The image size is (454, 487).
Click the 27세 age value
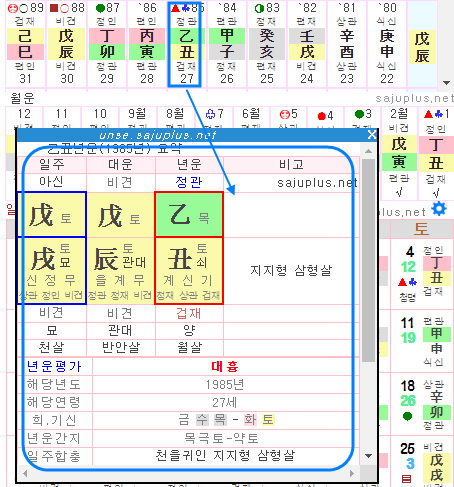click(225, 403)
